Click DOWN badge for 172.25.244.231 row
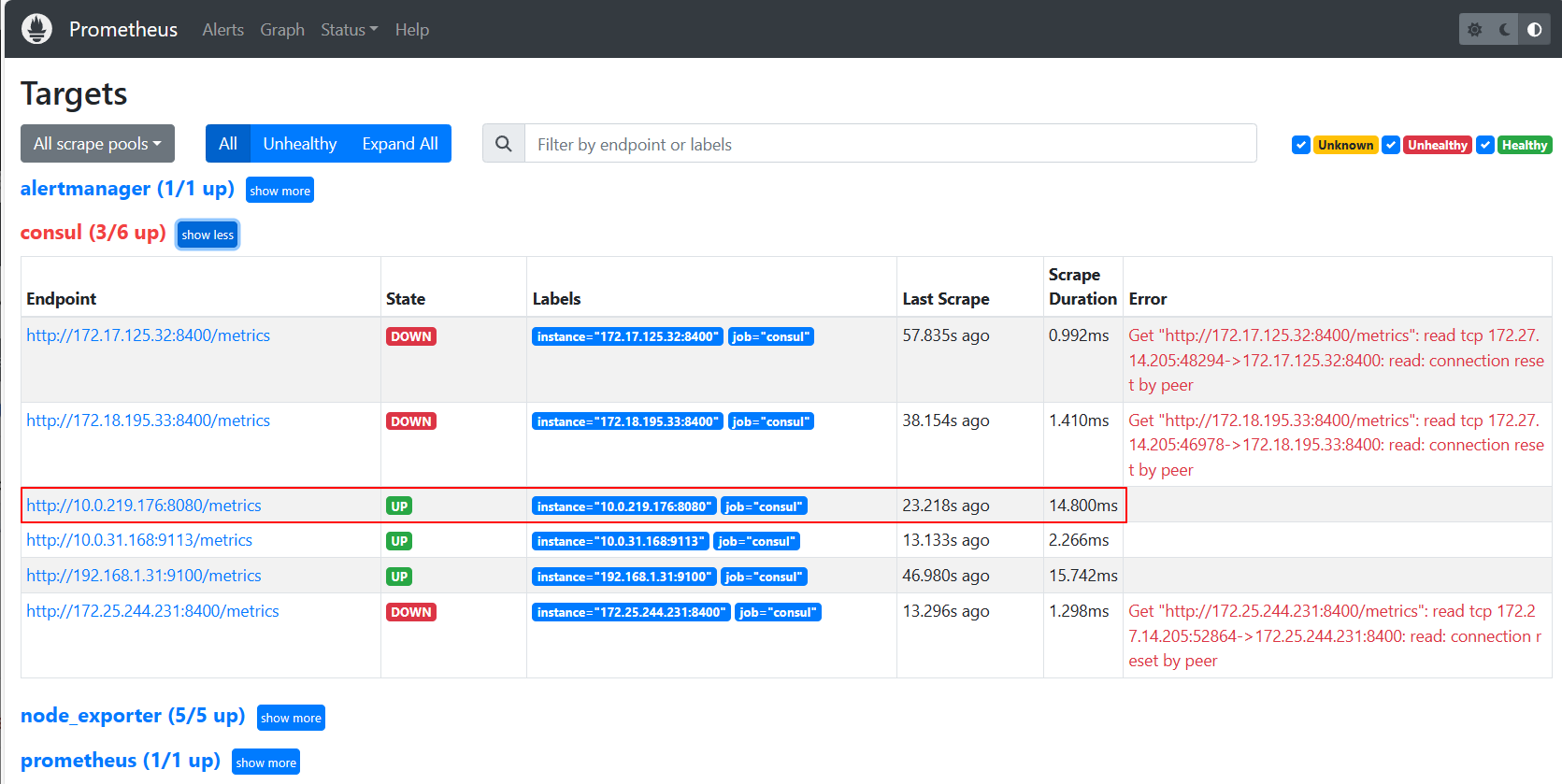 pos(411,612)
